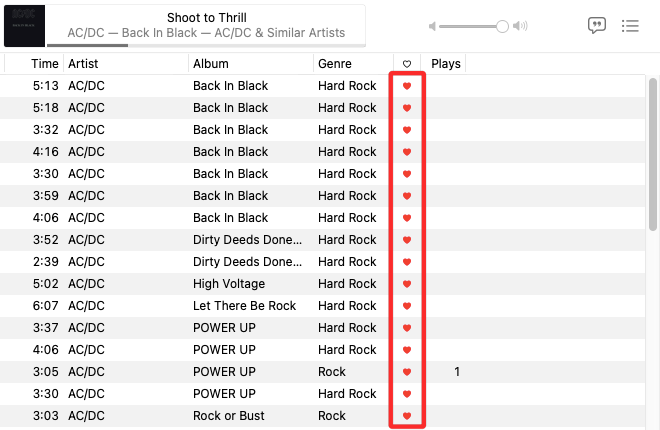The width and height of the screenshot is (660, 430).
Task: Show the Up Next queue list
Action: 630,26
